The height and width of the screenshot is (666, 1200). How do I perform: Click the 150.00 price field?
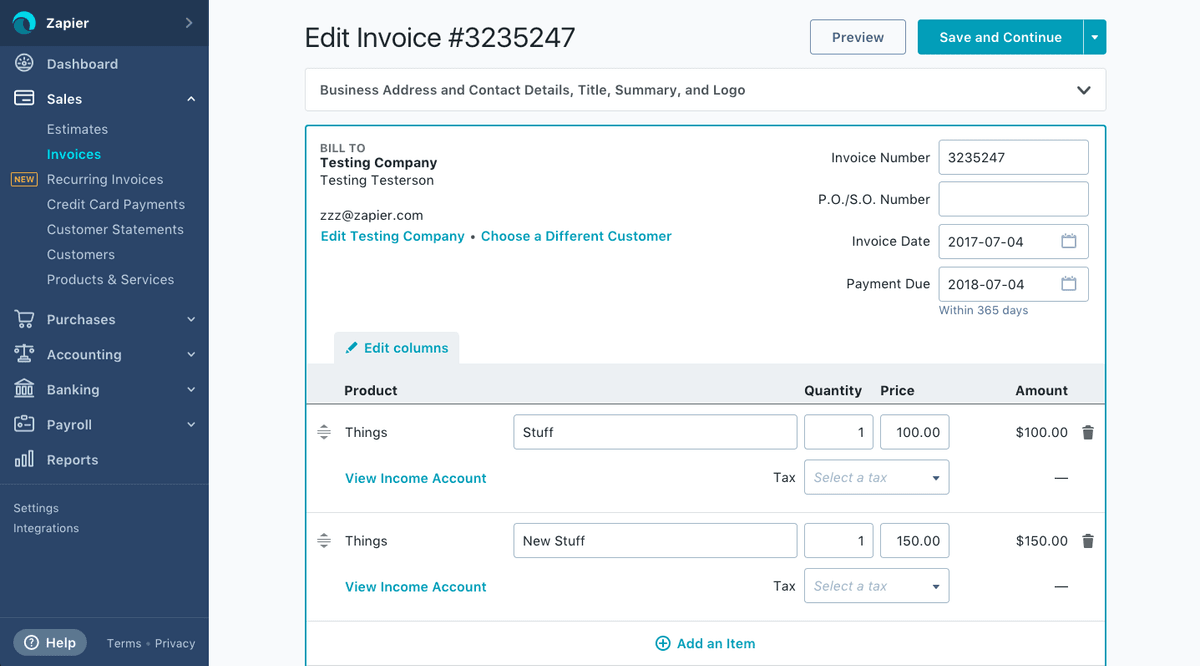[x=915, y=540]
